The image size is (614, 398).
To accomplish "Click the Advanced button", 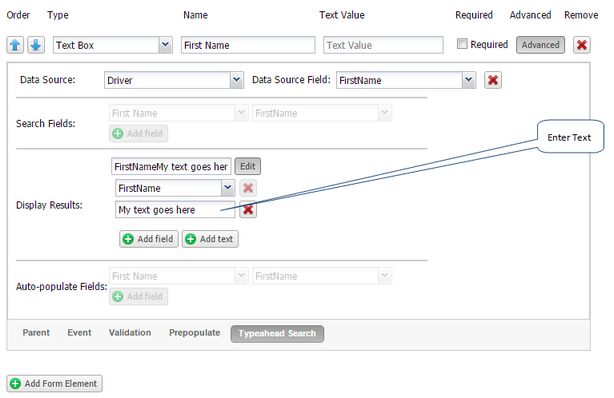I will click(540, 45).
